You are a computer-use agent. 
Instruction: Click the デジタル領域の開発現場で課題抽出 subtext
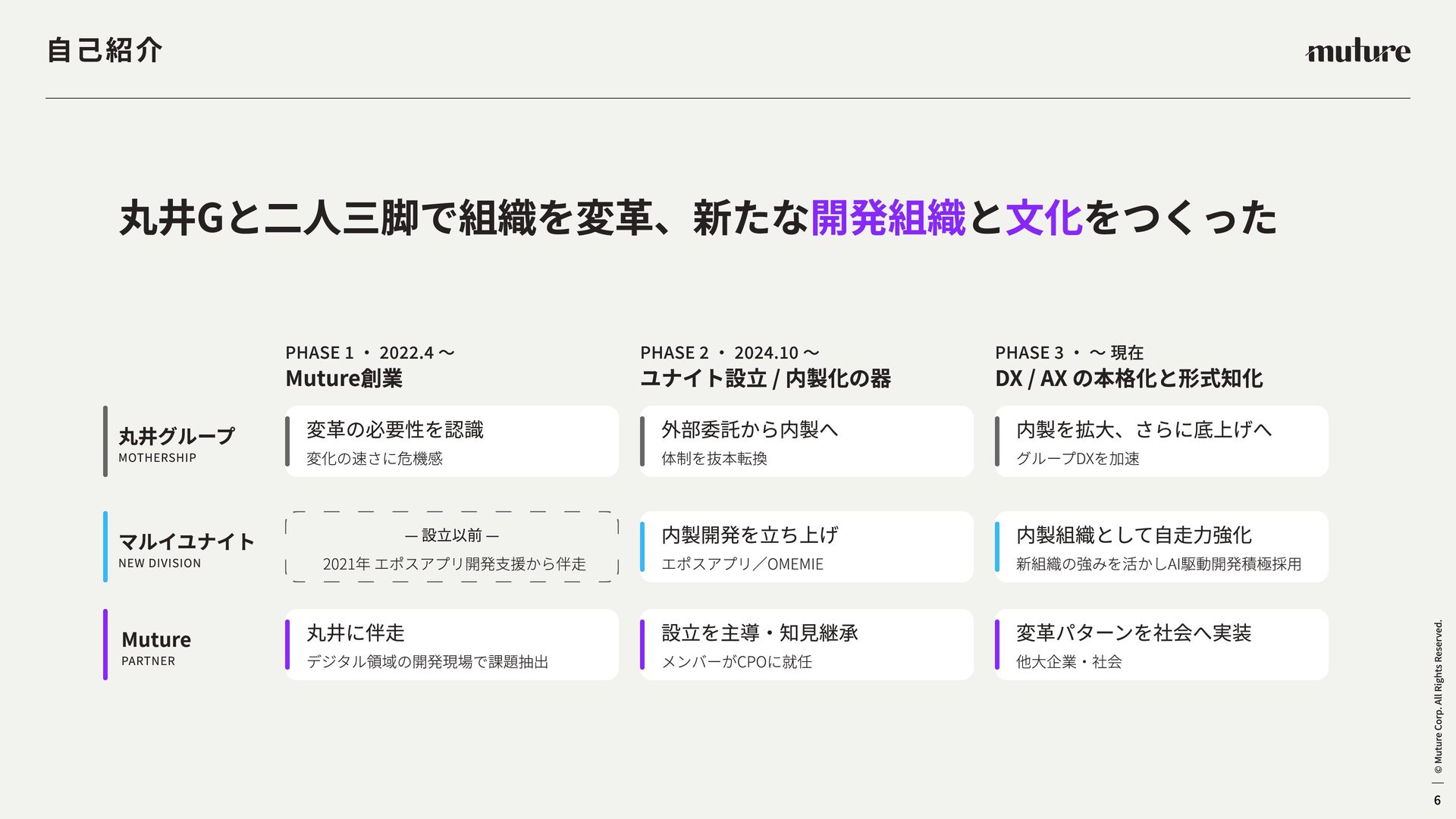pyautogui.click(x=428, y=662)
